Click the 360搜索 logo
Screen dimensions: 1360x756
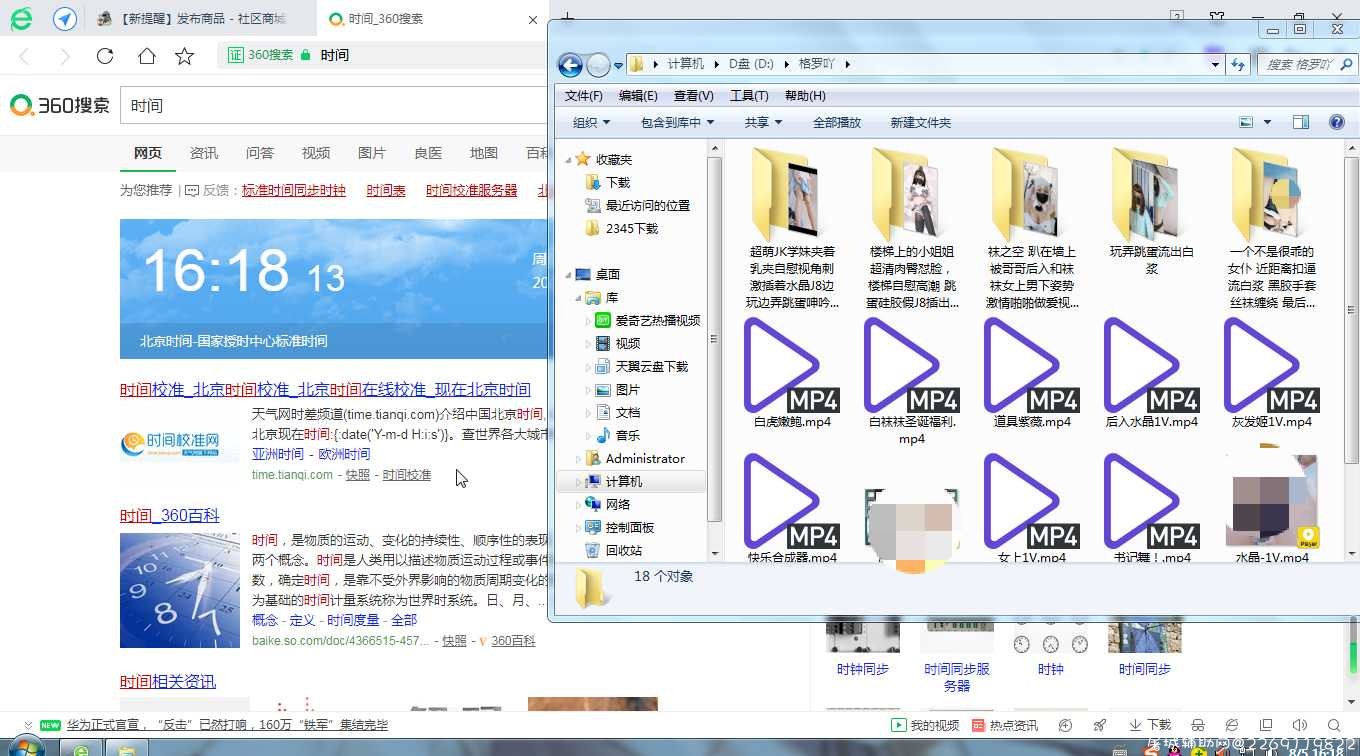pyautogui.click(x=60, y=105)
